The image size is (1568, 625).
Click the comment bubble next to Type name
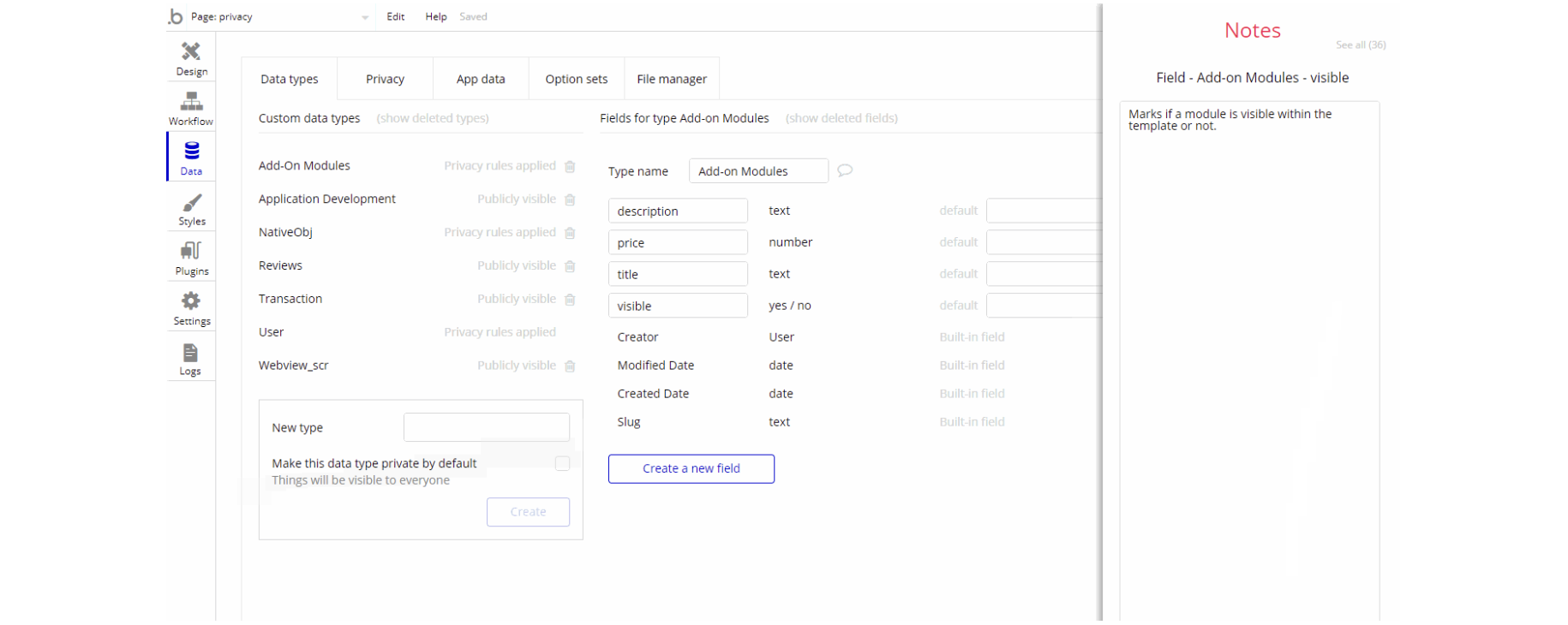point(845,170)
